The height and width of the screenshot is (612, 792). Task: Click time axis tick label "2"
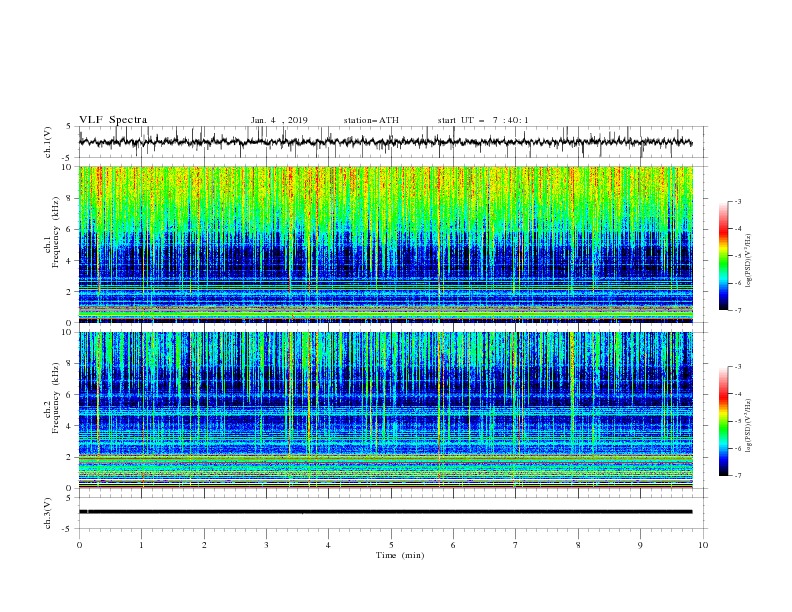click(x=204, y=545)
